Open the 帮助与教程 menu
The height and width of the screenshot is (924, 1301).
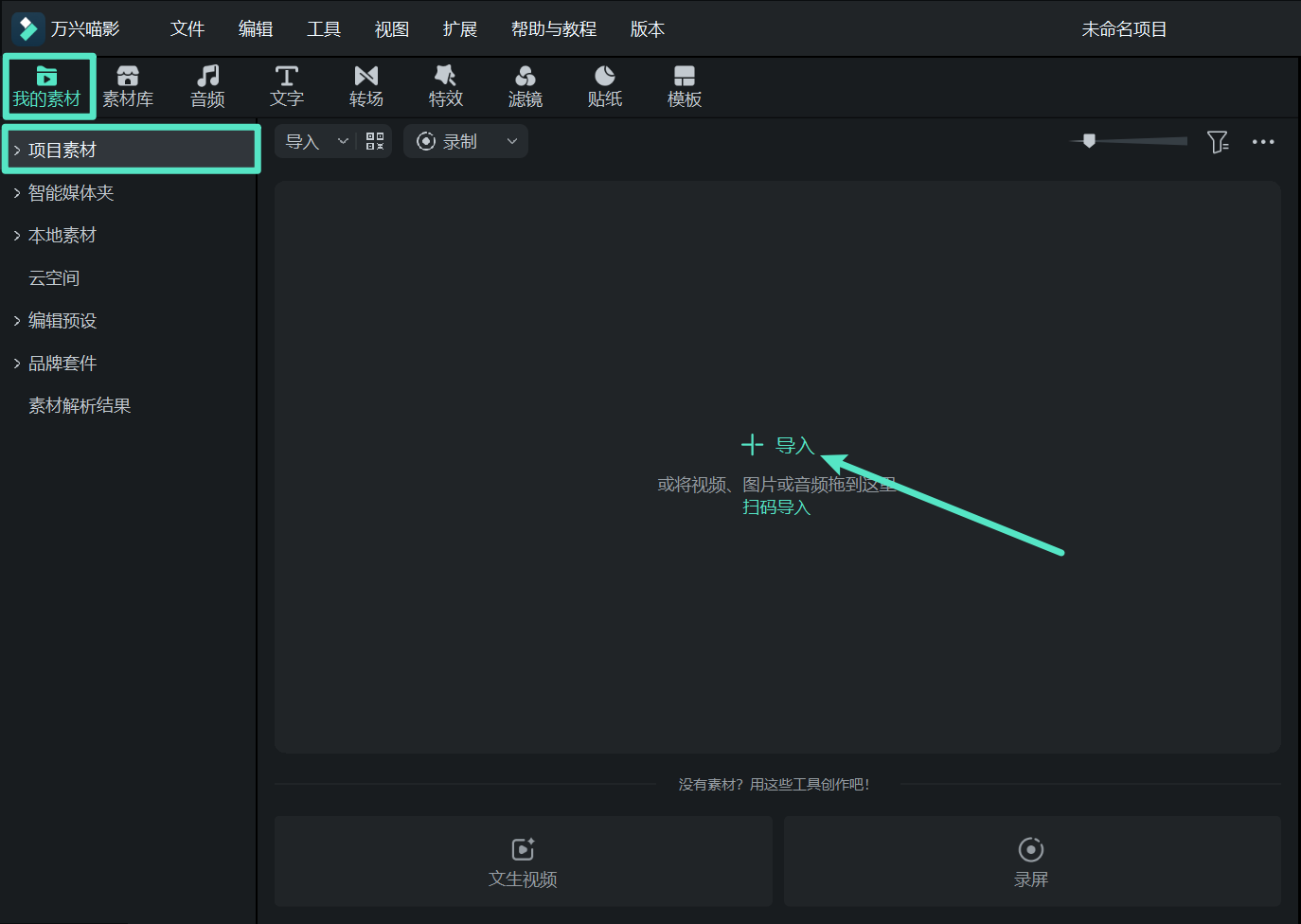[554, 29]
